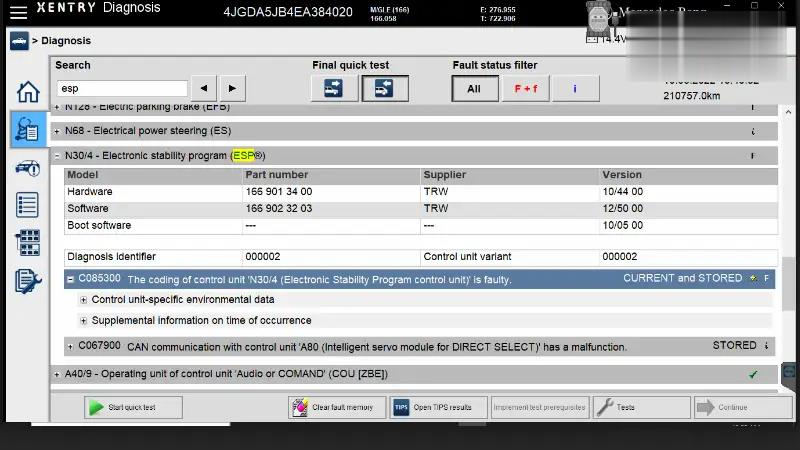800x450 pixels.
Task: Jump to previous search result
Action: 204,88
